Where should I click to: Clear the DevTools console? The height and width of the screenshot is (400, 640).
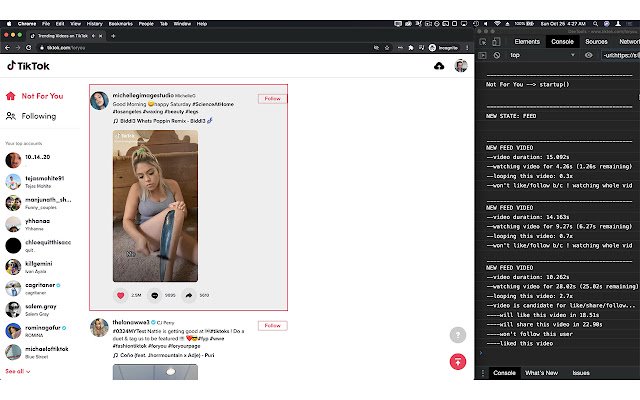click(x=497, y=55)
